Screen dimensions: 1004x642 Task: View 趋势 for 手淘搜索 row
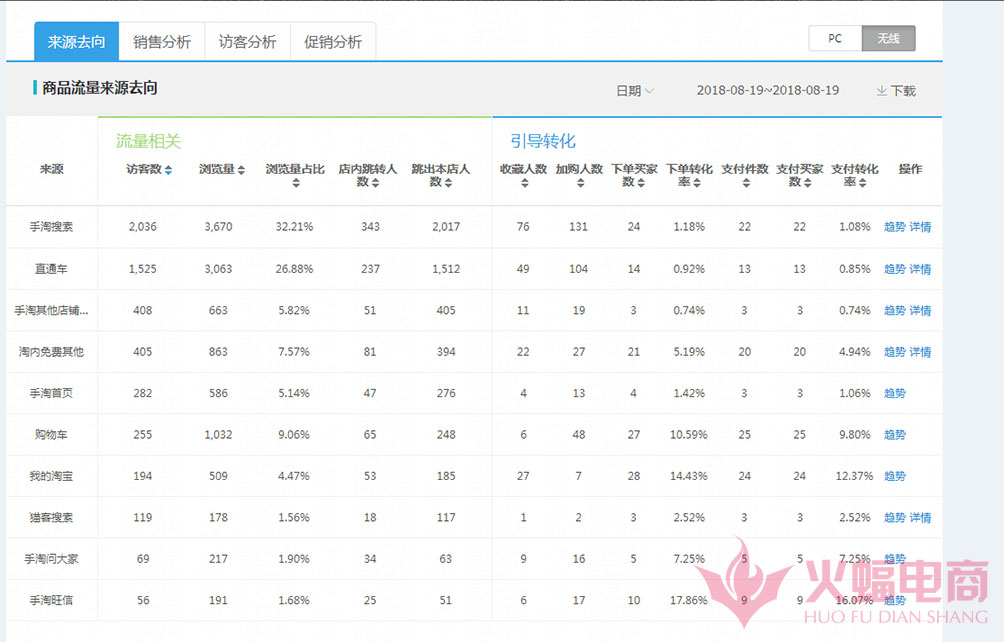894,227
